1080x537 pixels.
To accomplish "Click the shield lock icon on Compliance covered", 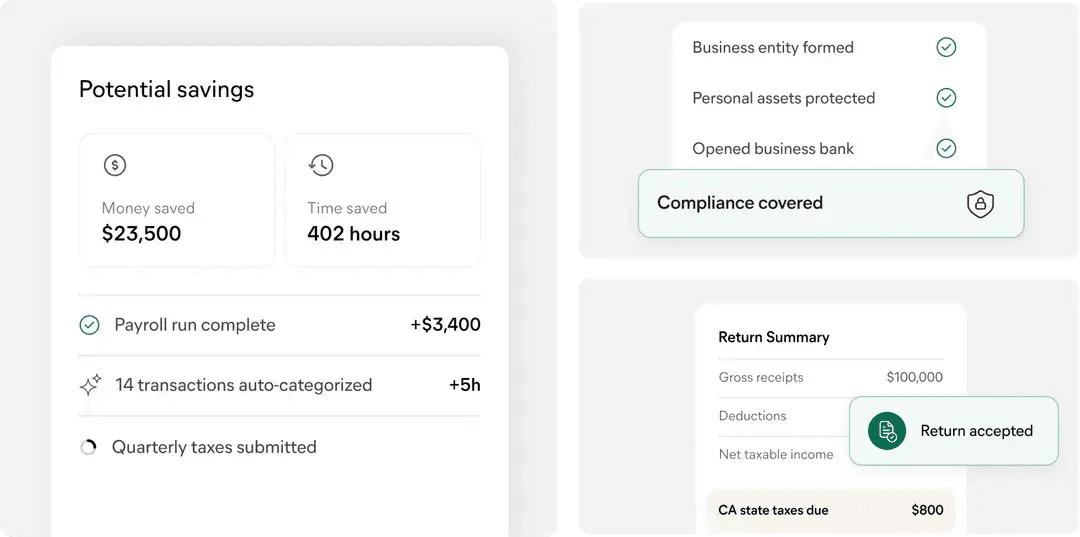I will [980, 204].
